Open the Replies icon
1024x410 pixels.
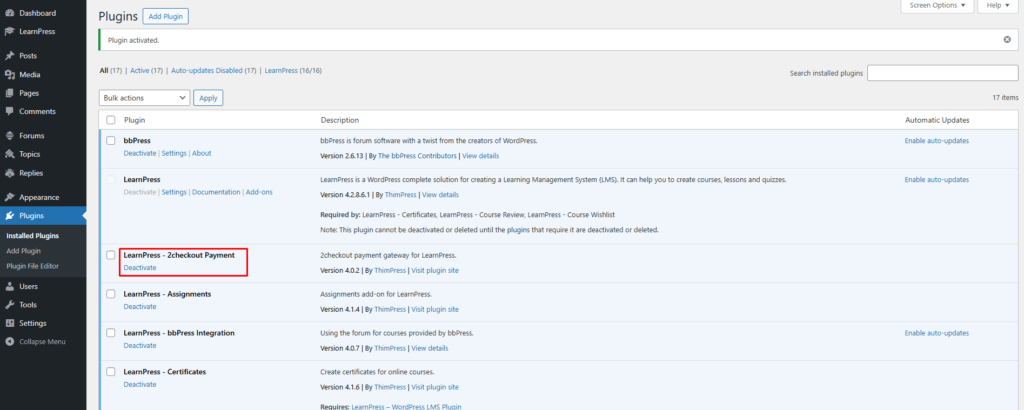coord(10,173)
